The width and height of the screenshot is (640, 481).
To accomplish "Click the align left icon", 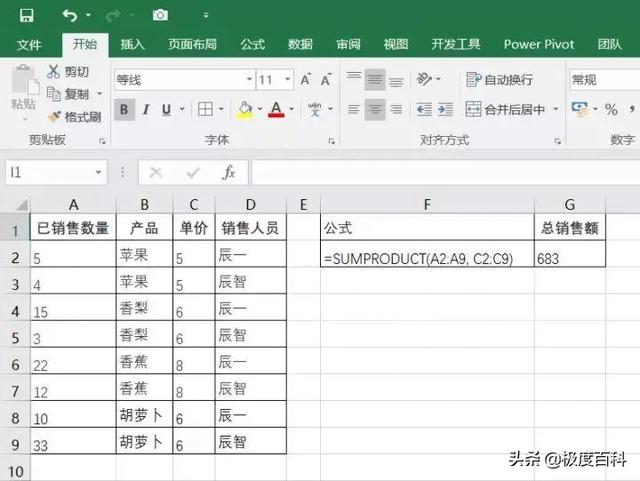I will click(x=354, y=109).
